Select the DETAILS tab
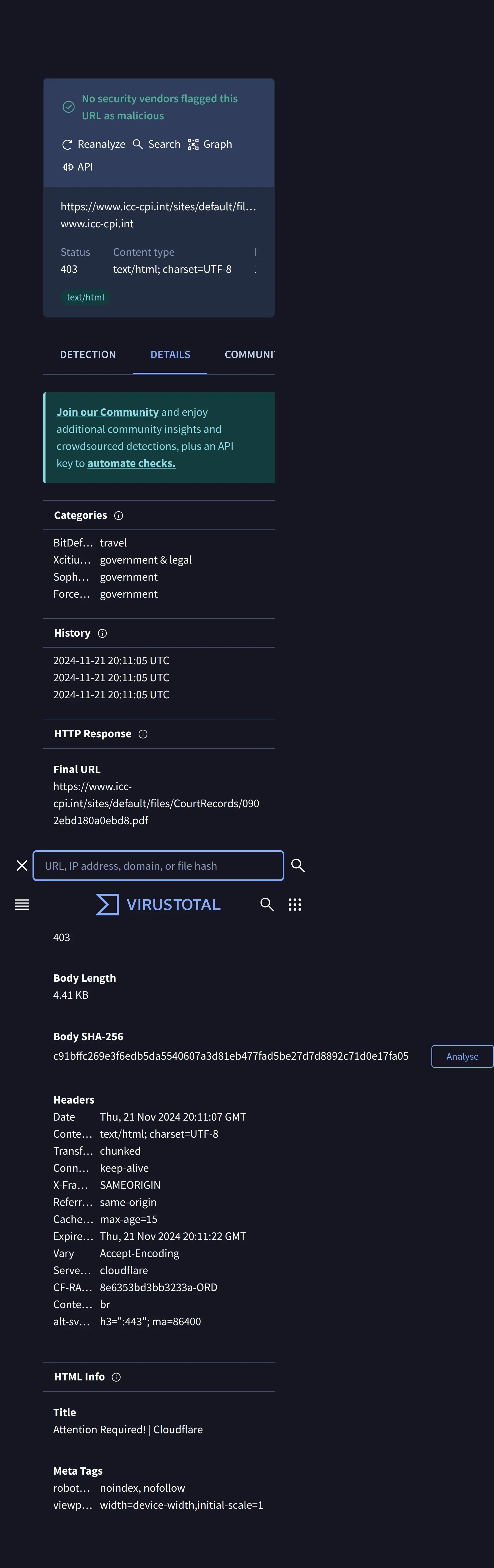Screen dimensions: 494x1568 tap(171, 355)
